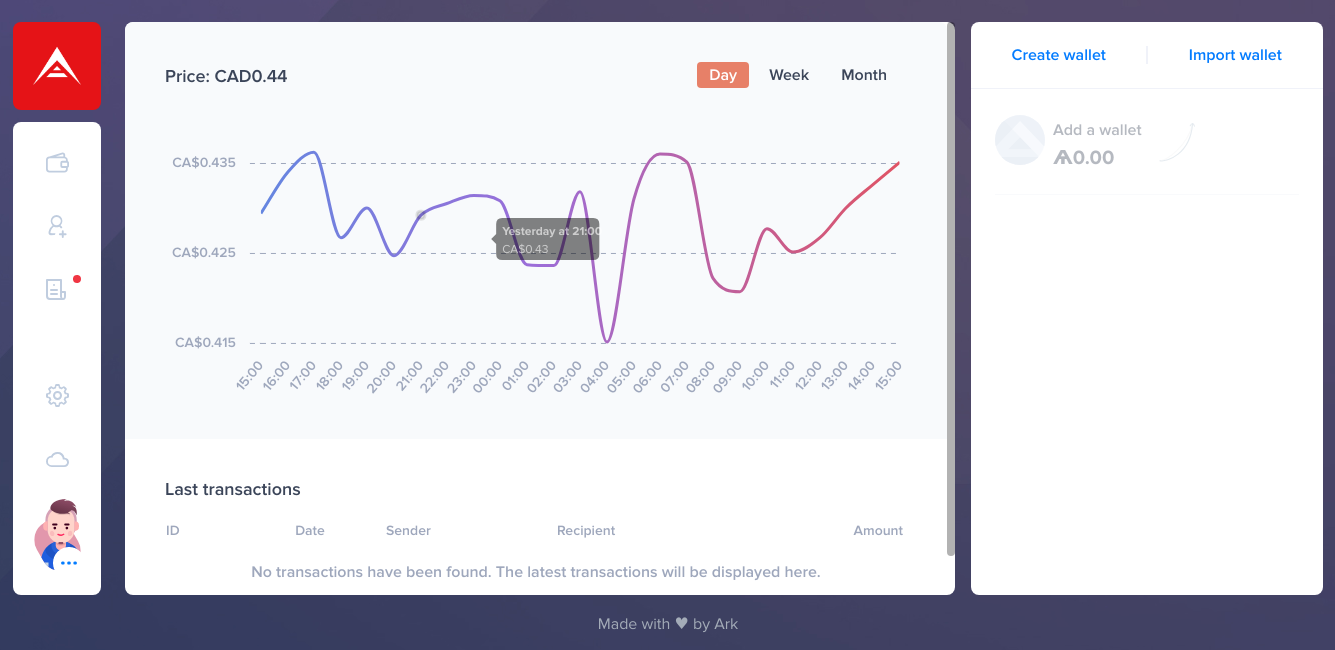
Task: Open contacts via add-person icon
Action: point(57,226)
